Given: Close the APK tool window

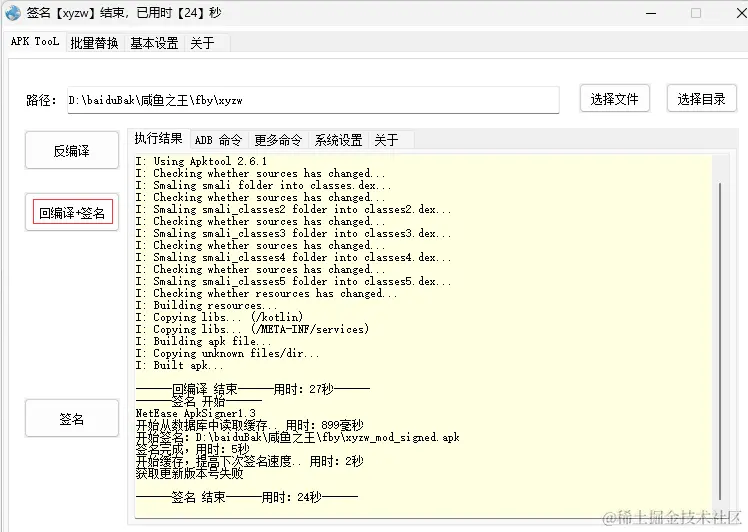Looking at the screenshot, I should pos(741,13).
